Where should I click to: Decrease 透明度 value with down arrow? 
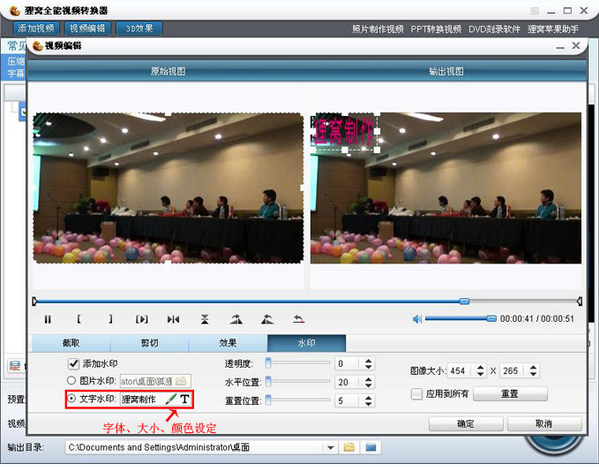(368, 366)
